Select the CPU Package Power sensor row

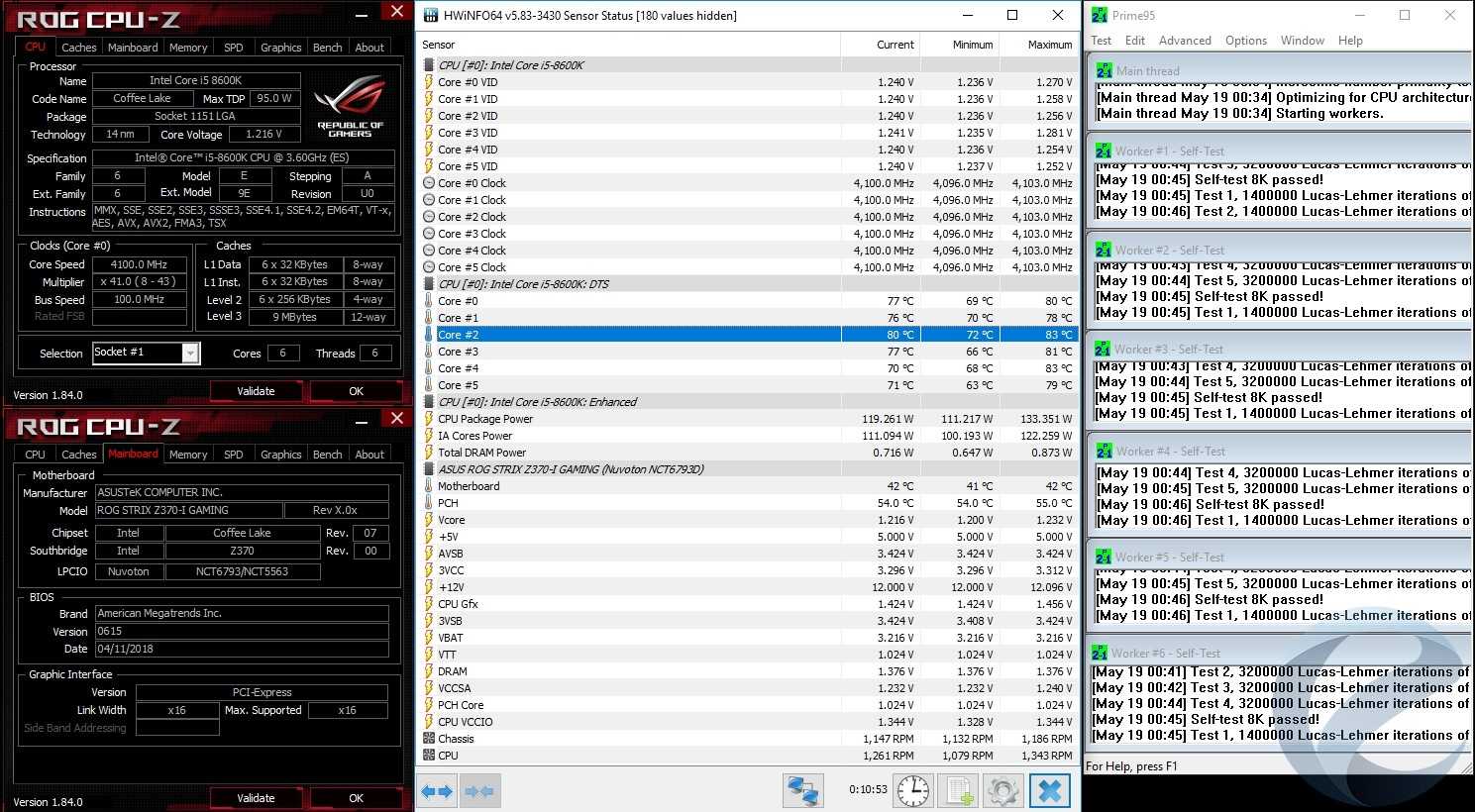pos(634,419)
